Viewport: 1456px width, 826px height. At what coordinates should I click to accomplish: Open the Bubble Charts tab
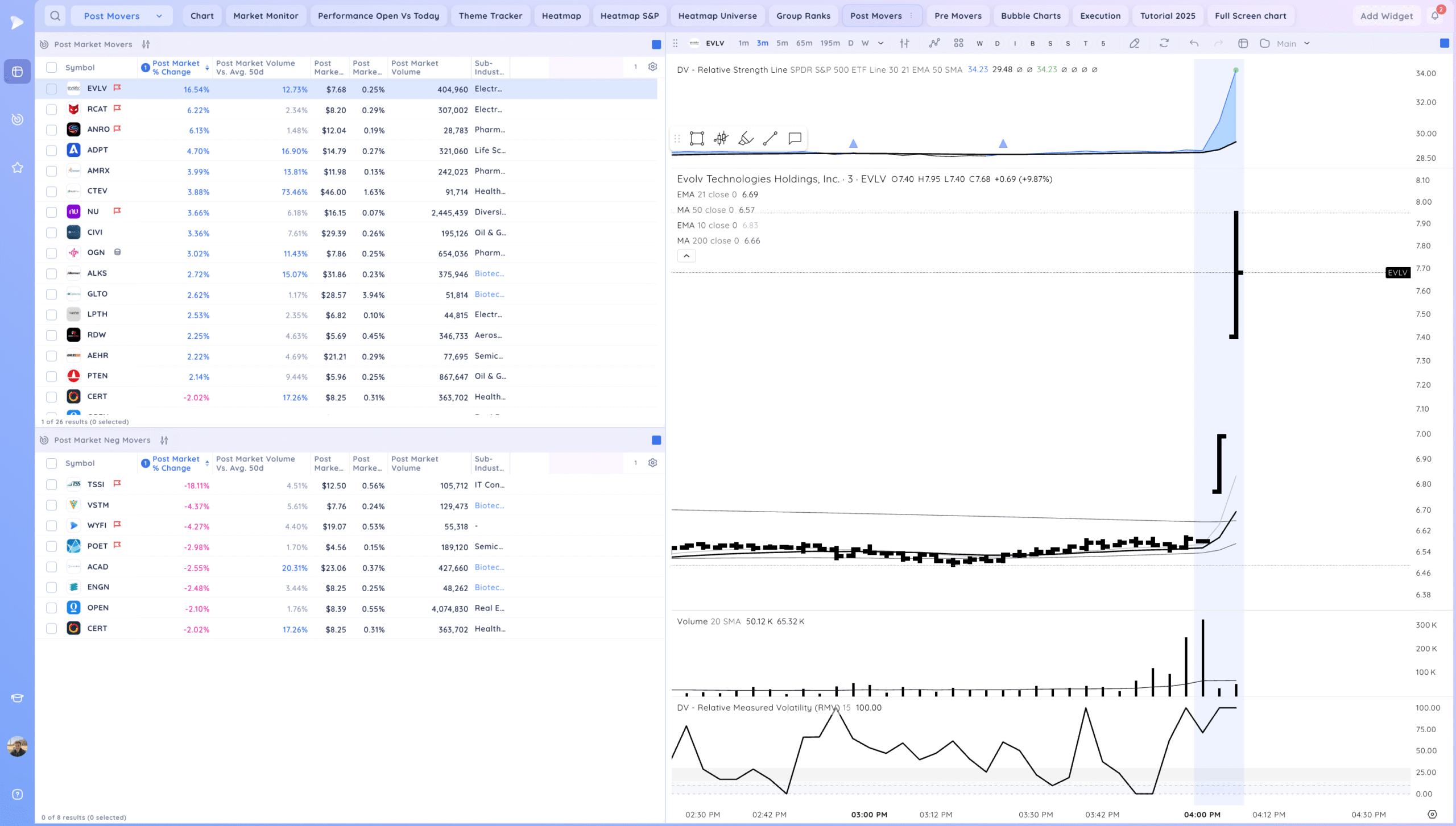[x=1030, y=16]
